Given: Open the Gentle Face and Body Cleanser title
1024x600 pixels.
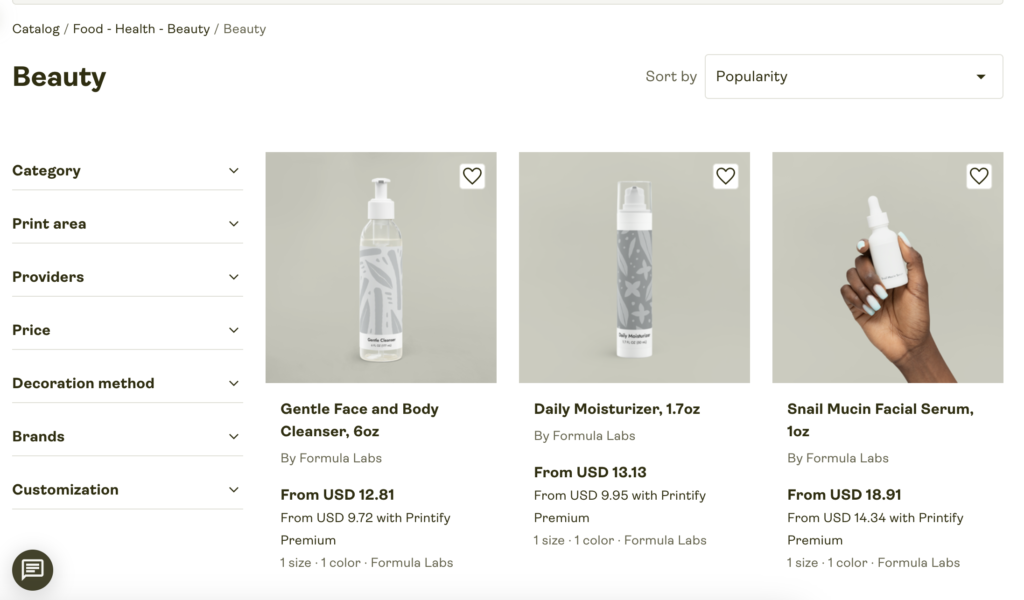Looking at the screenshot, I should 359,420.
